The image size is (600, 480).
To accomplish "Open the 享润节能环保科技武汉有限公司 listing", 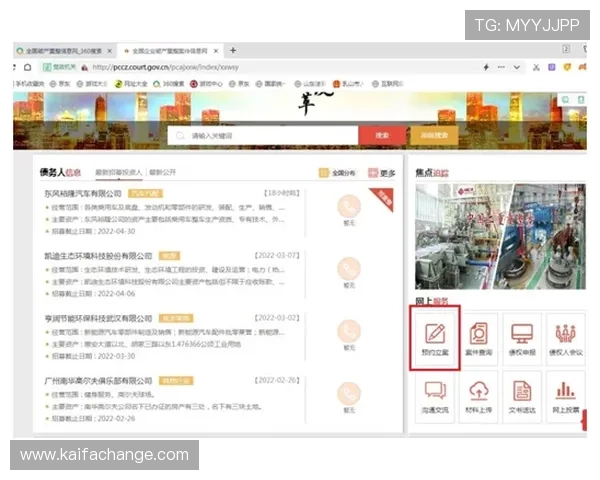I will pyautogui.click(x=98, y=318).
